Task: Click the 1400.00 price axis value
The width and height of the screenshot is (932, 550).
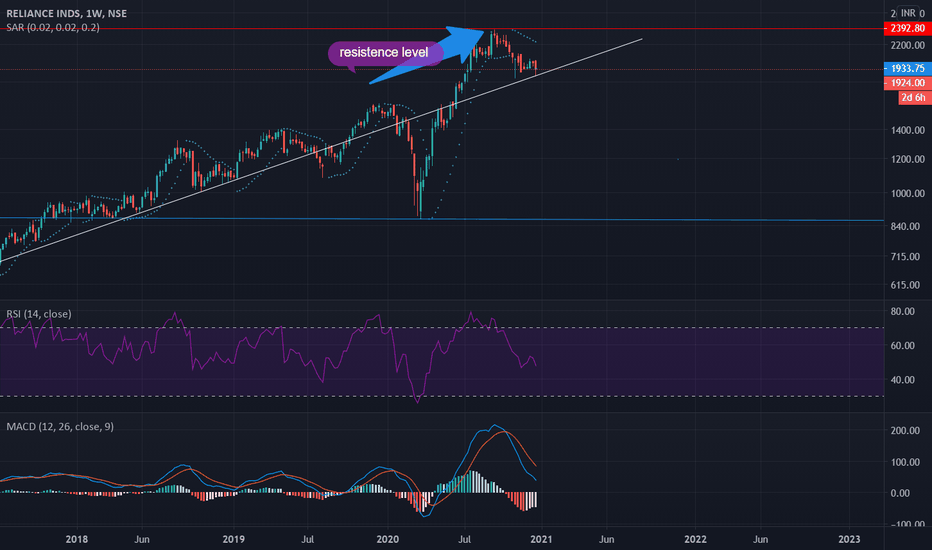Action: pos(907,130)
